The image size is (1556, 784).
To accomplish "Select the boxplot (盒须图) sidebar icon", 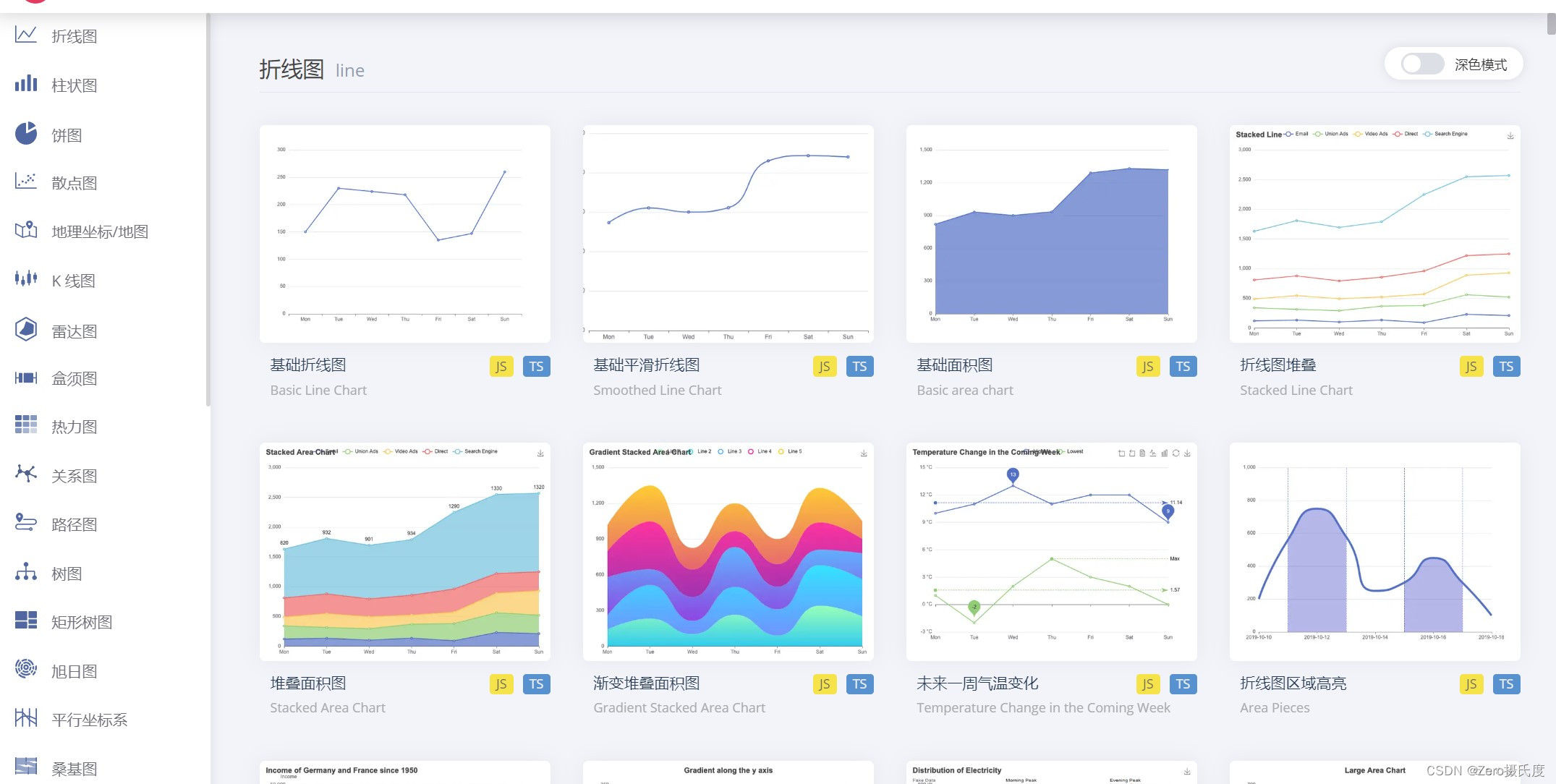I will tap(26, 378).
